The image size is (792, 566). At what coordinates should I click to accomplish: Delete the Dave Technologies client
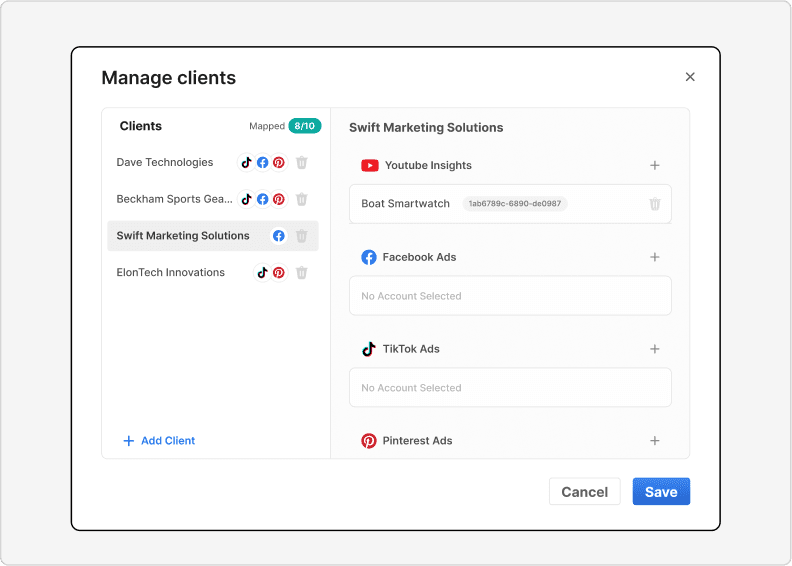click(x=301, y=163)
